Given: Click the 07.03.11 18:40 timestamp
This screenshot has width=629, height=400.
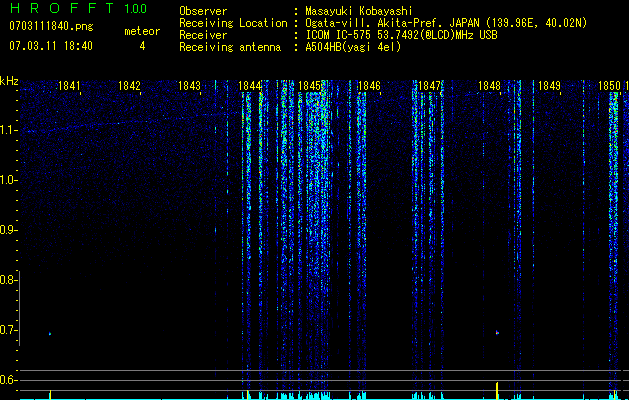Looking at the screenshot, I should tap(51, 45).
